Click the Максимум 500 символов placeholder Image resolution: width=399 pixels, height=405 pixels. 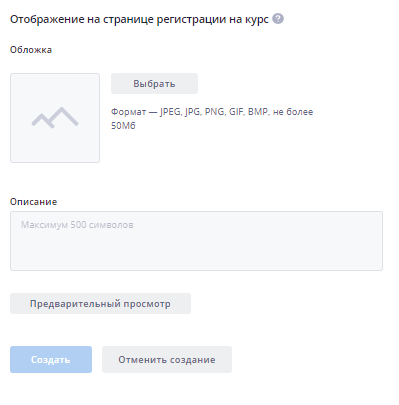click(77, 225)
